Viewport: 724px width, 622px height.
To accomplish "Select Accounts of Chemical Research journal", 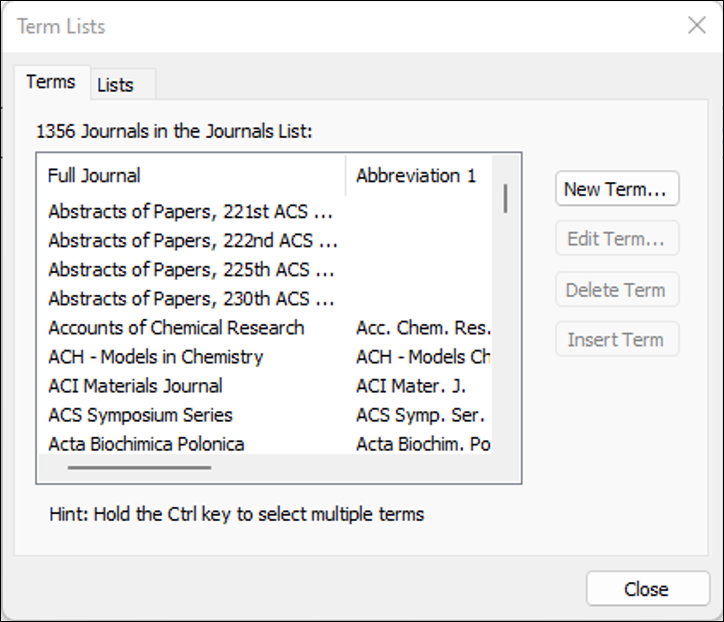I will 176,328.
